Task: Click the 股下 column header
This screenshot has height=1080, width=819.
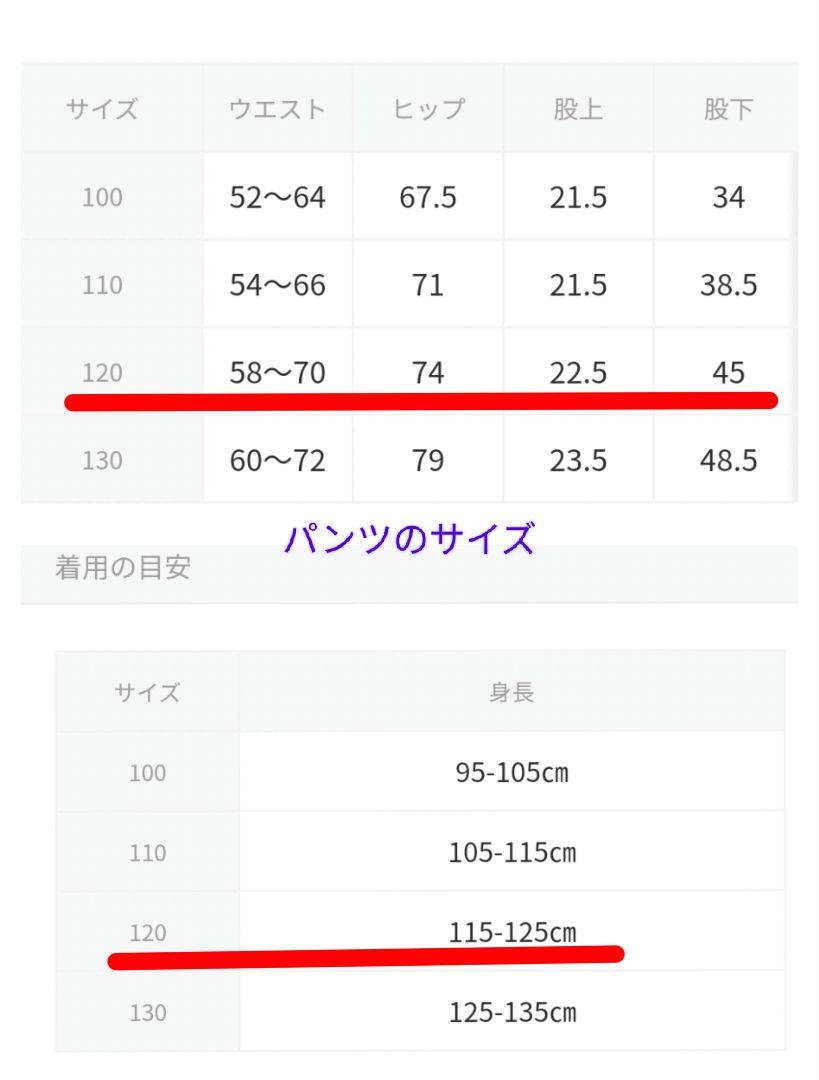Action: tap(728, 109)
